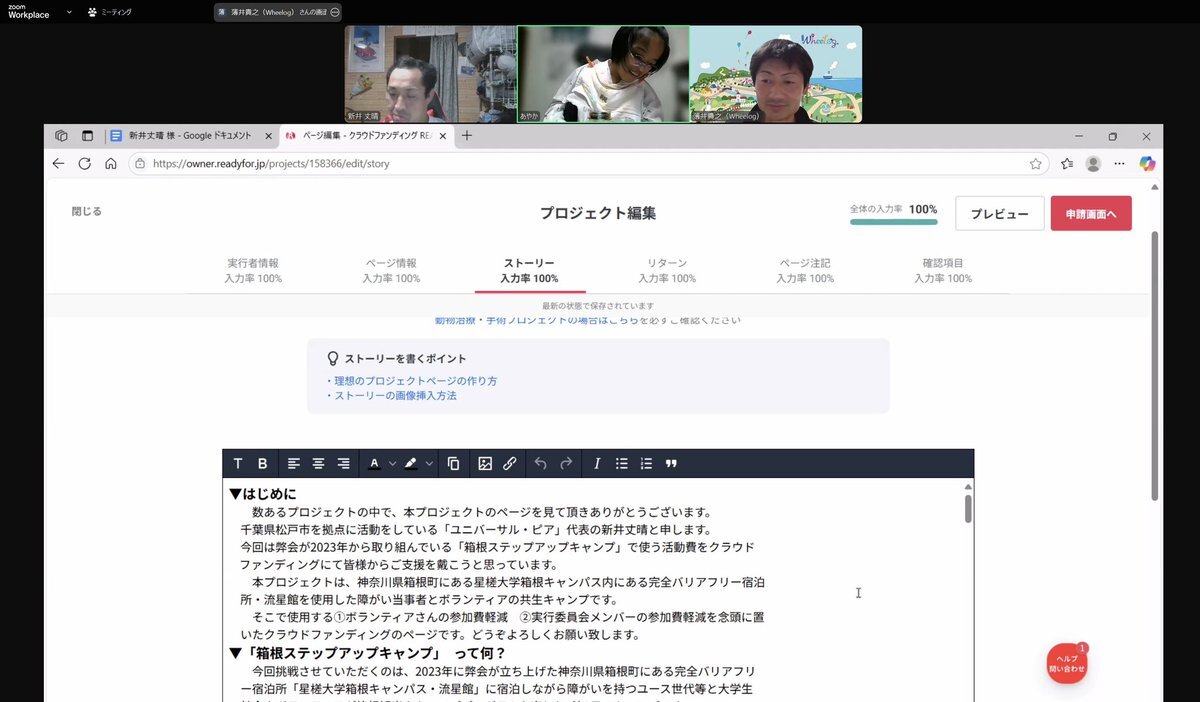Select あやか video thumbnail
Screen dimensions: 1200x702
603,74
